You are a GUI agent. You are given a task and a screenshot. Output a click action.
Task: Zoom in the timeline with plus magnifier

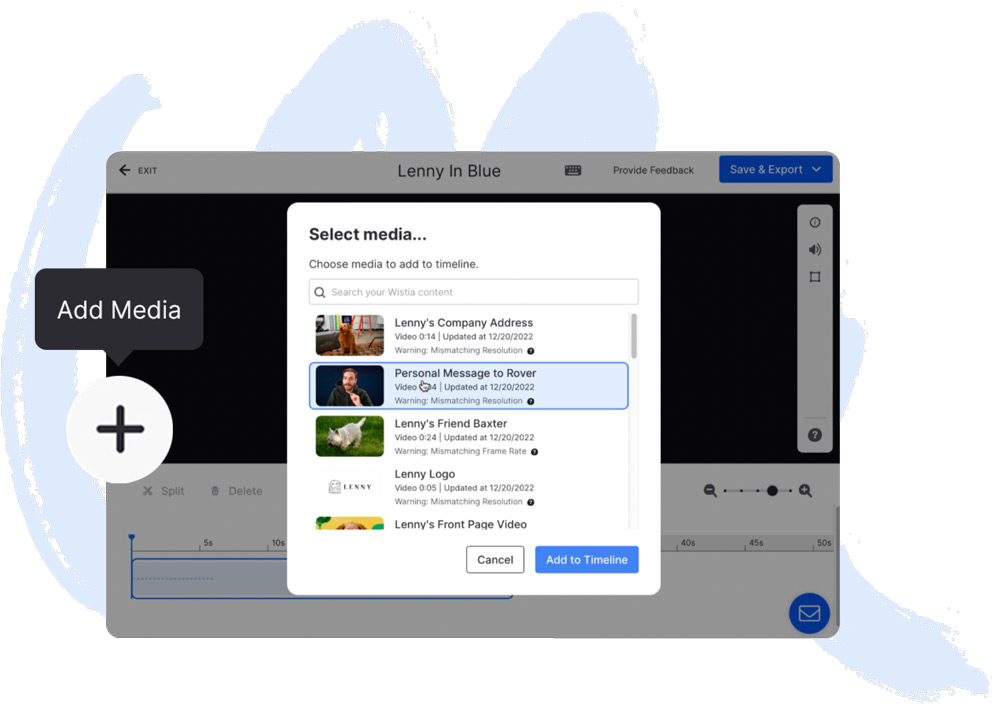pos(805,490)
